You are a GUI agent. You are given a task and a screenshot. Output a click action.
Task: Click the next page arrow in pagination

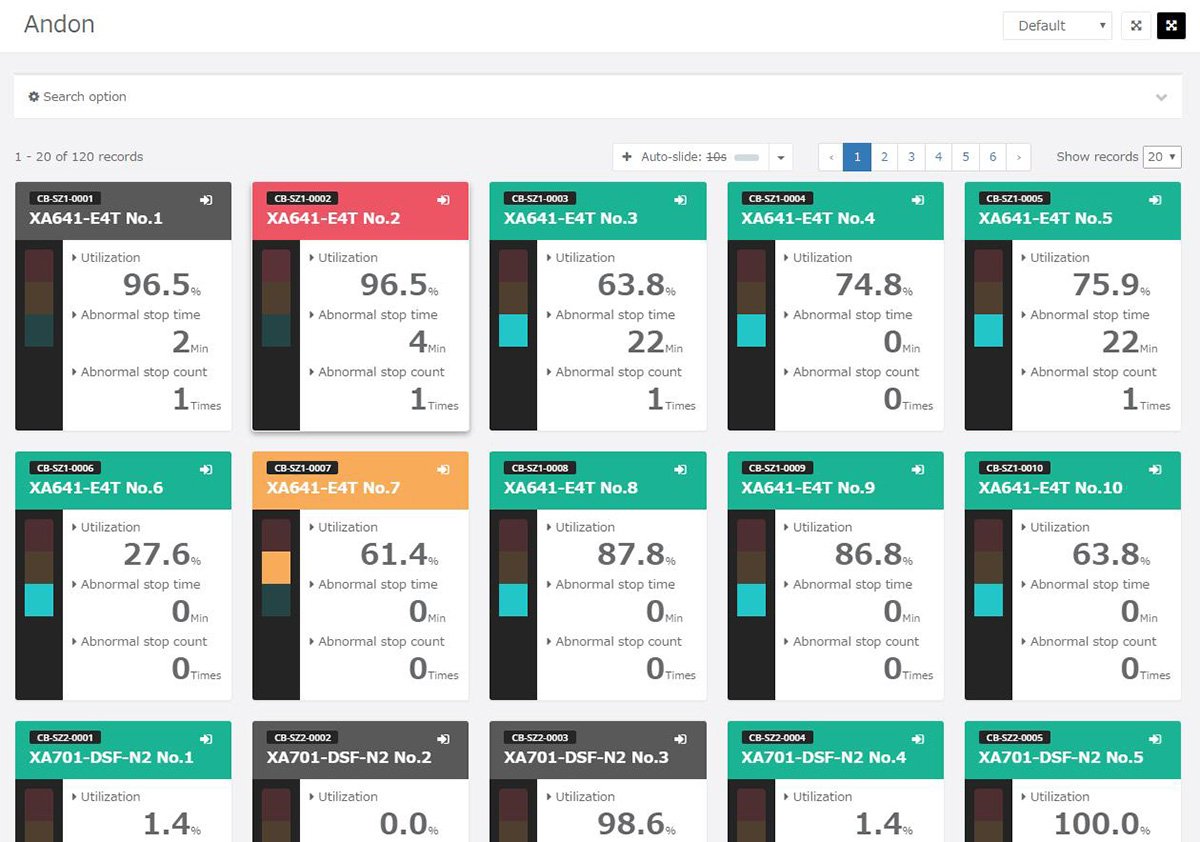point(1018,157)
